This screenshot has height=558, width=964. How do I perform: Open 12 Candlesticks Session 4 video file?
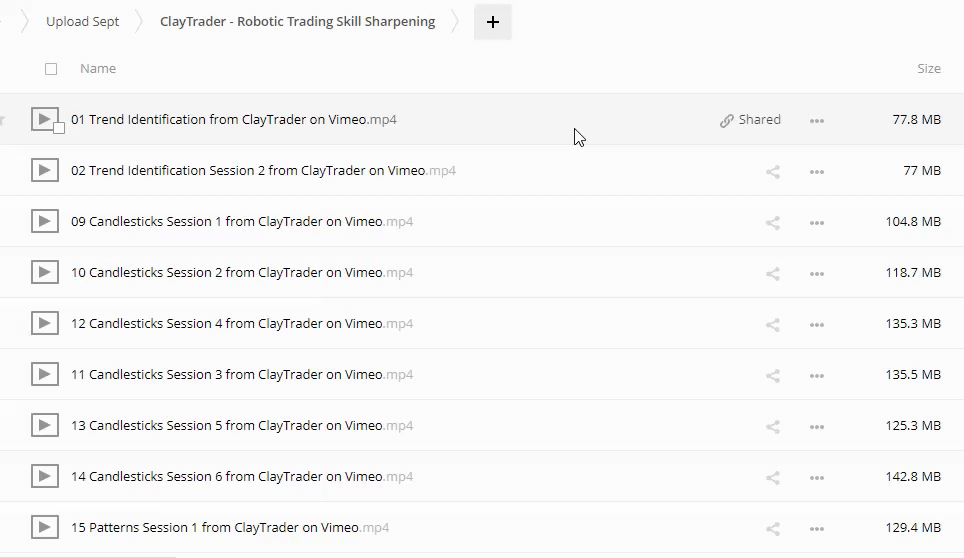tap(227, 324)
